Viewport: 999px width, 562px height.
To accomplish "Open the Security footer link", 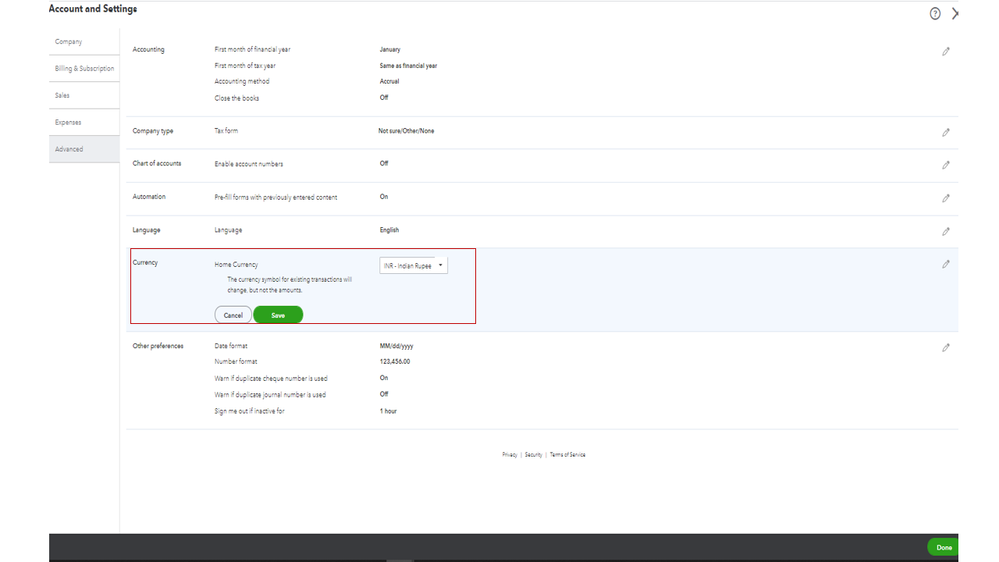I will pyautogui.click(x=533, y=455).
